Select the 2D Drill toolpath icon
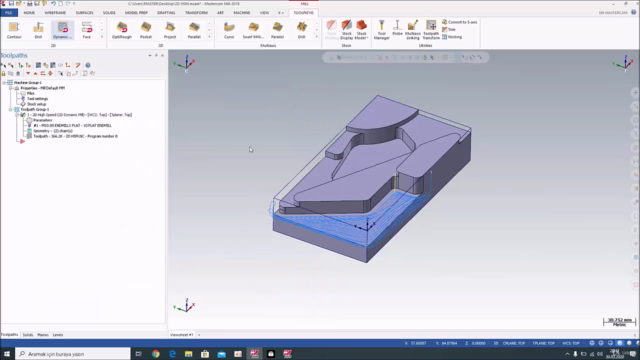Image resolution: width=640 pixels, height=360 pixels. (x=38, y=30)
